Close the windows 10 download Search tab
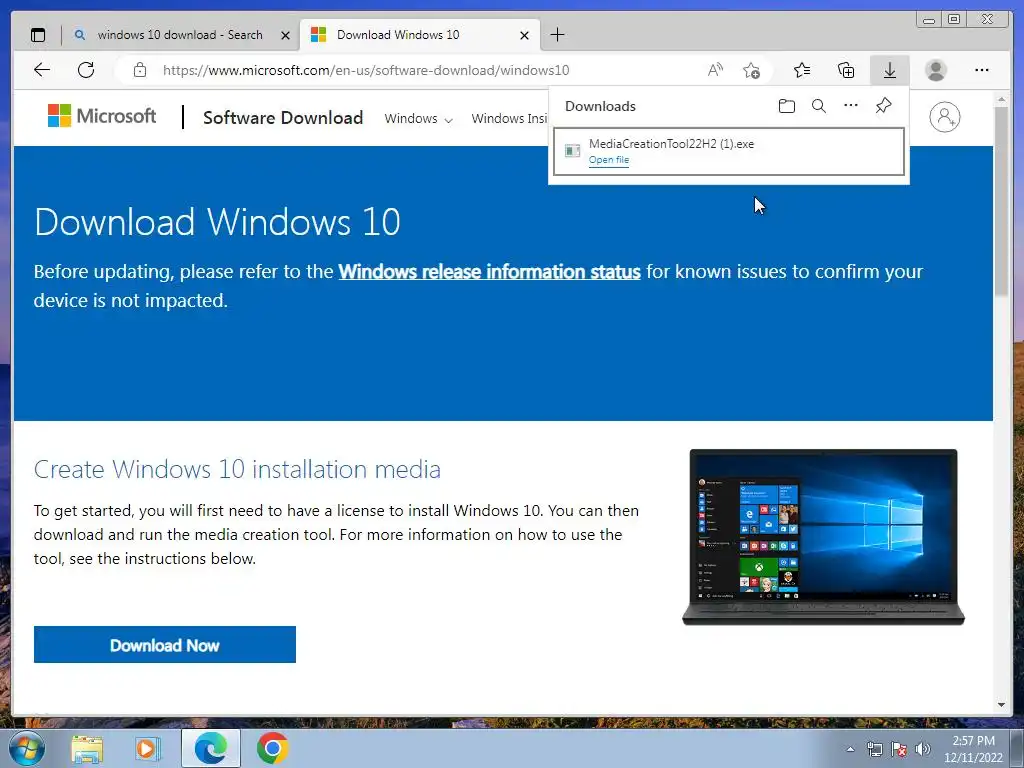1024x768 pixels. [x=285, y=35]
